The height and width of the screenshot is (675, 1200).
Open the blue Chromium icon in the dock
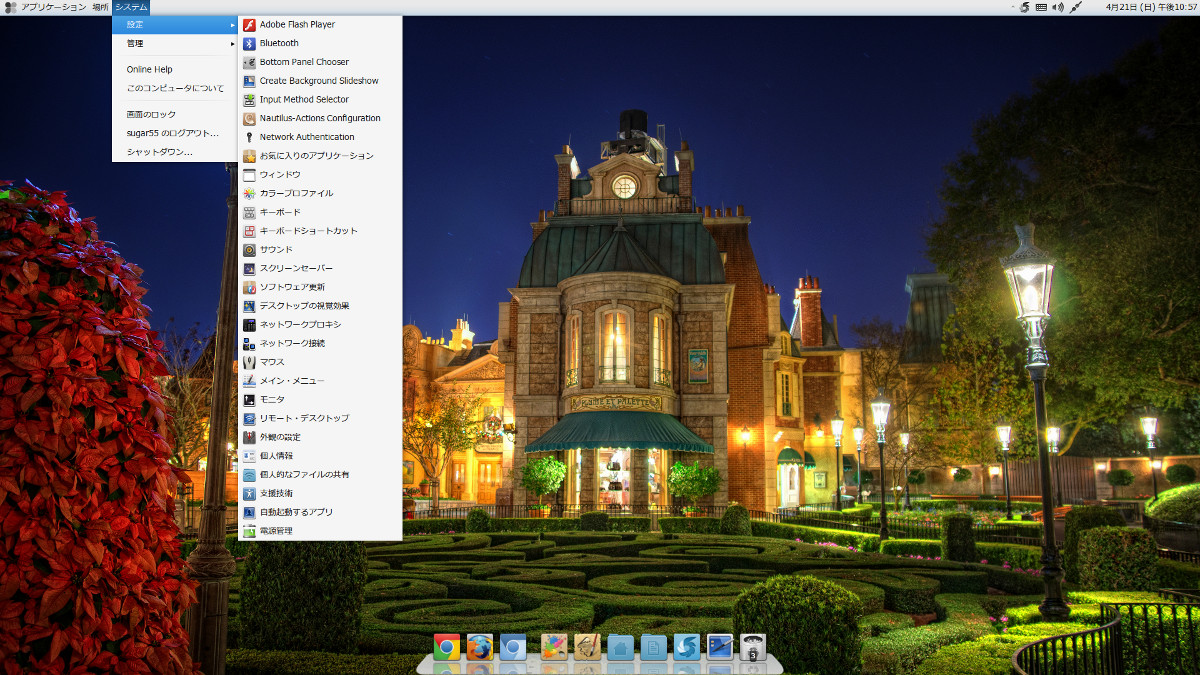coord(513,647)
